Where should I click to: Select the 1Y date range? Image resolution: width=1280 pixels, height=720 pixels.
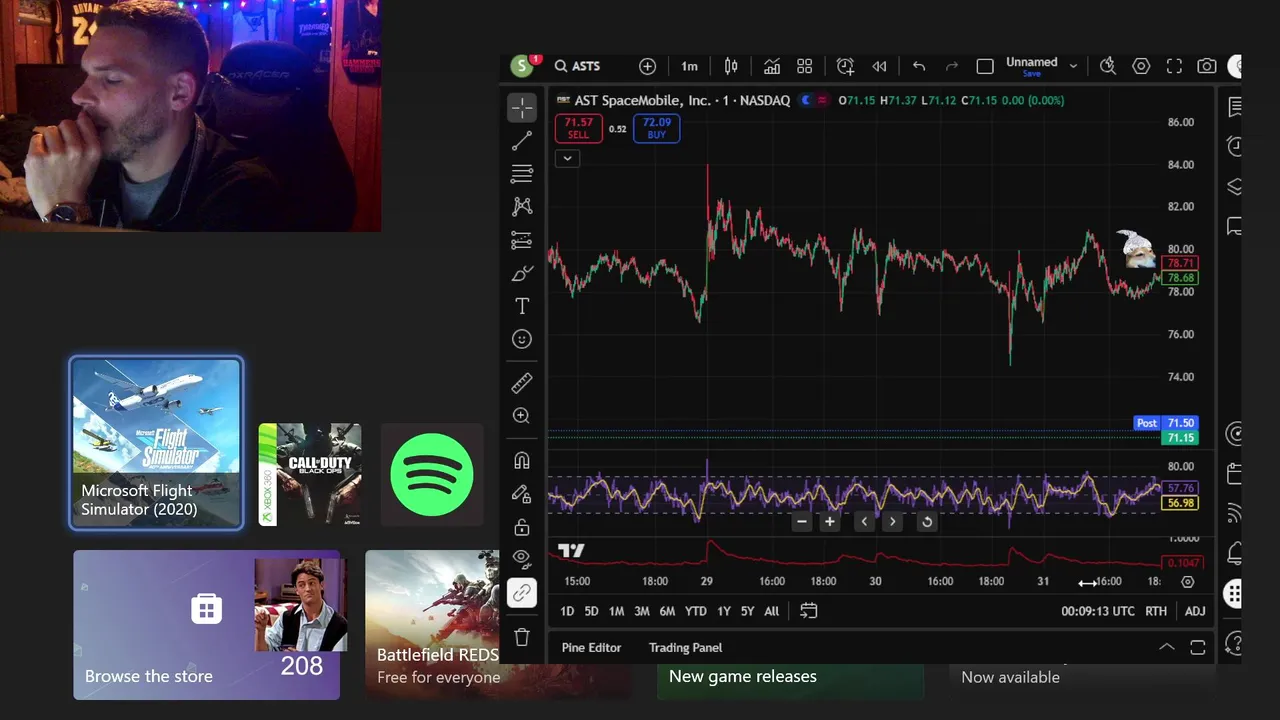[x=724, y=611]
